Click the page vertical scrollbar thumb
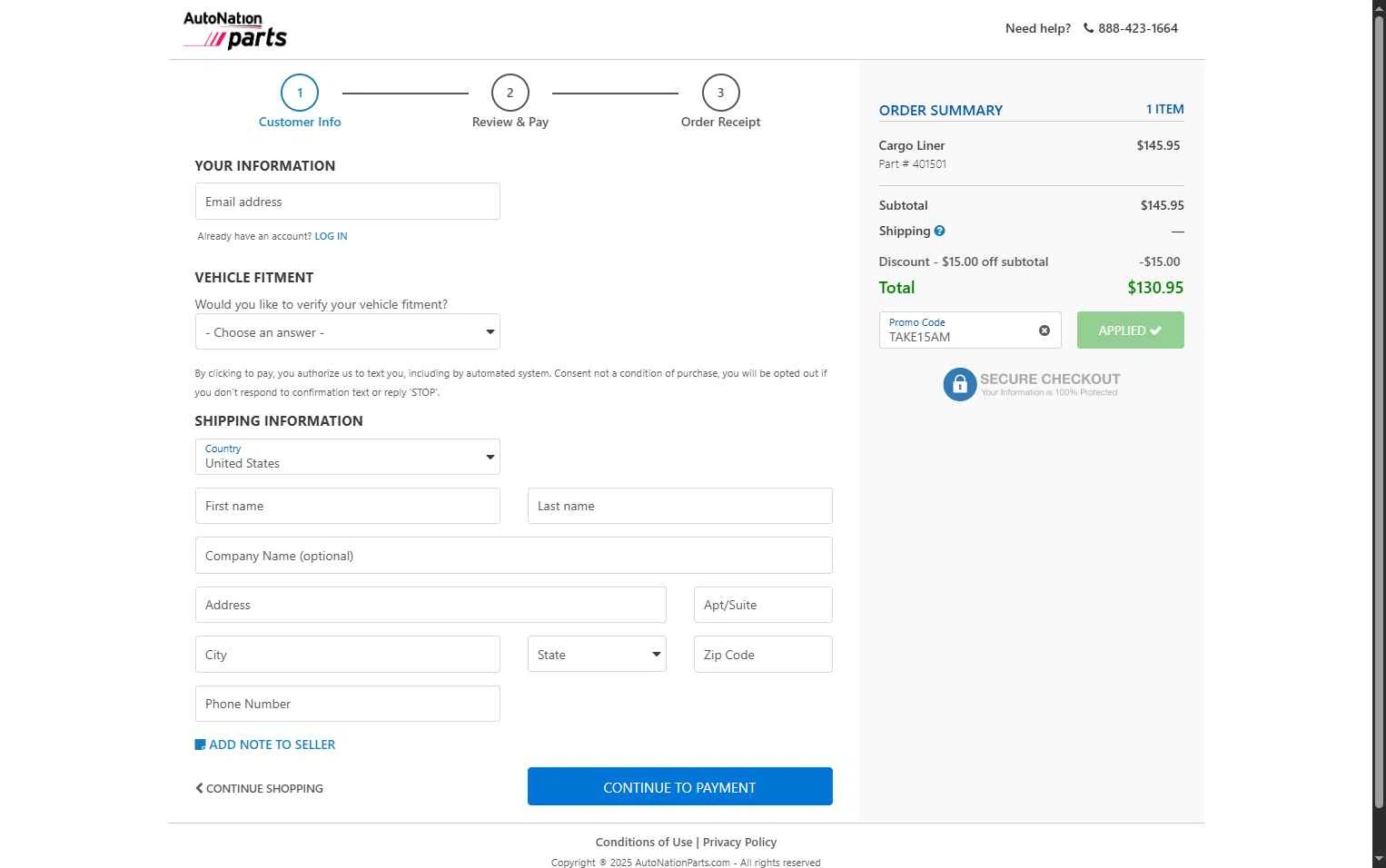The width and height of the screenshot is (1386, 868). (1379, 413)
